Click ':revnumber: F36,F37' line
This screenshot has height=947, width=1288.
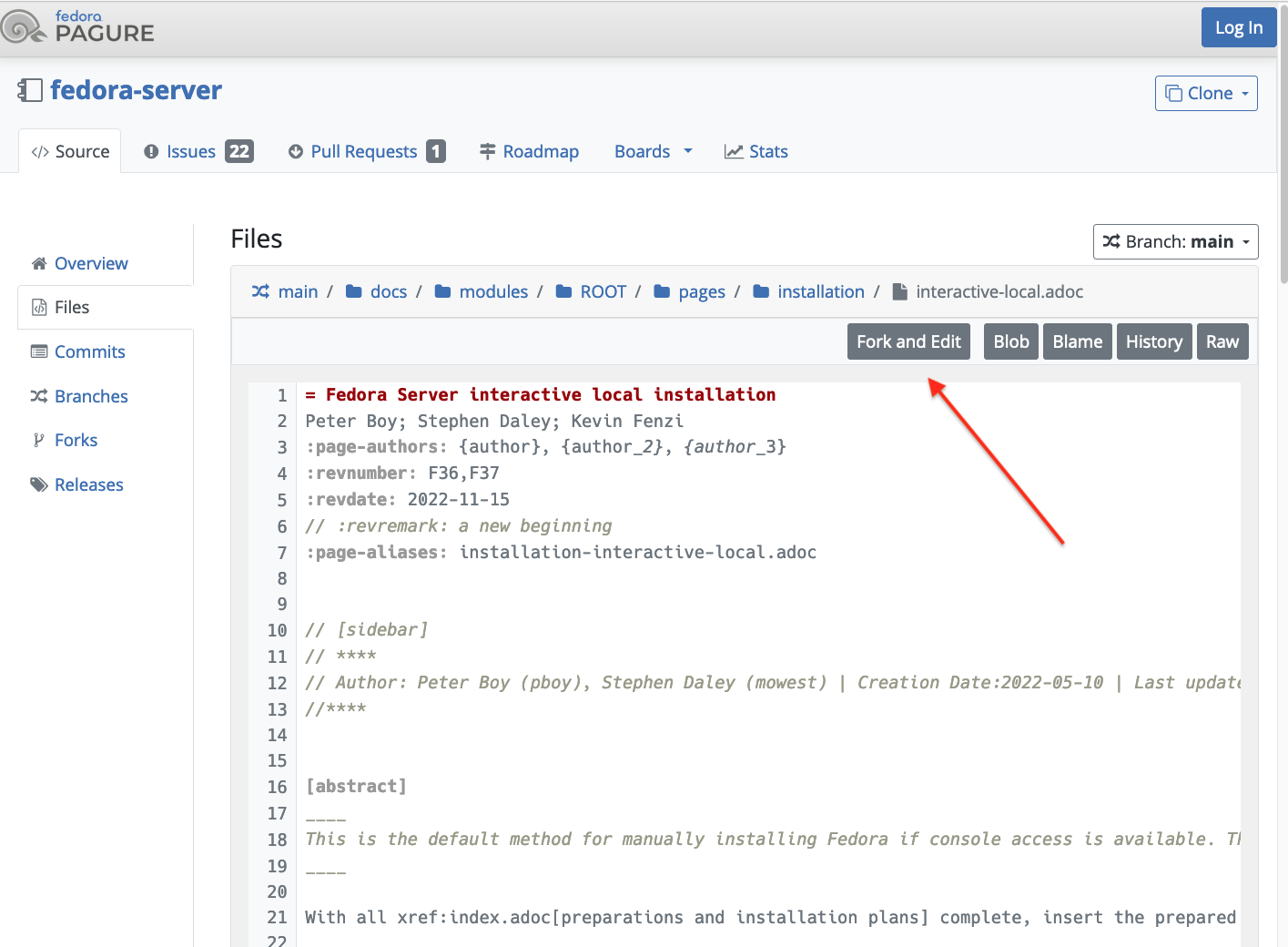(x=401, y=473)
